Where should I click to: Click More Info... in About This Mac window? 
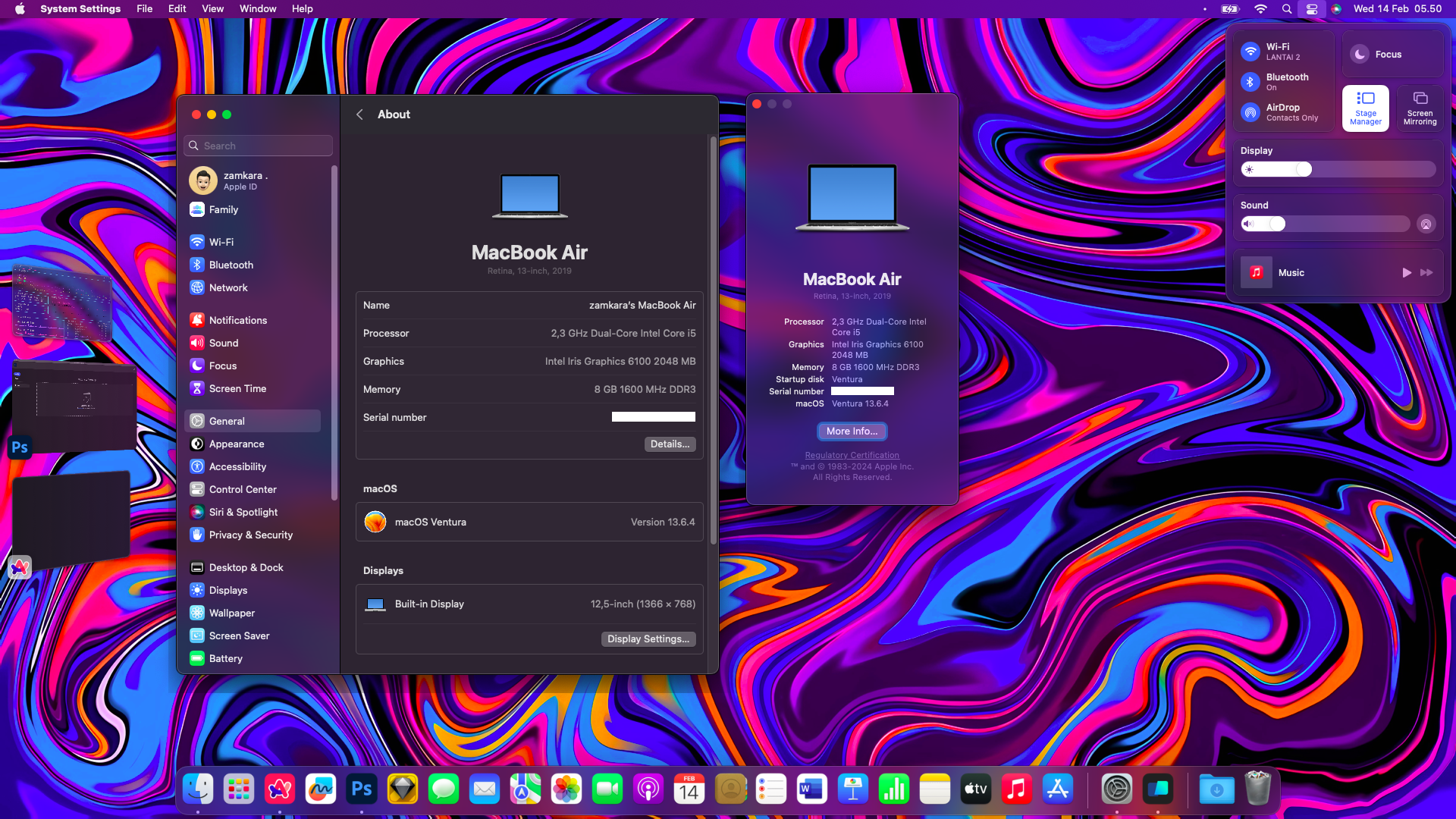(852, 431)
